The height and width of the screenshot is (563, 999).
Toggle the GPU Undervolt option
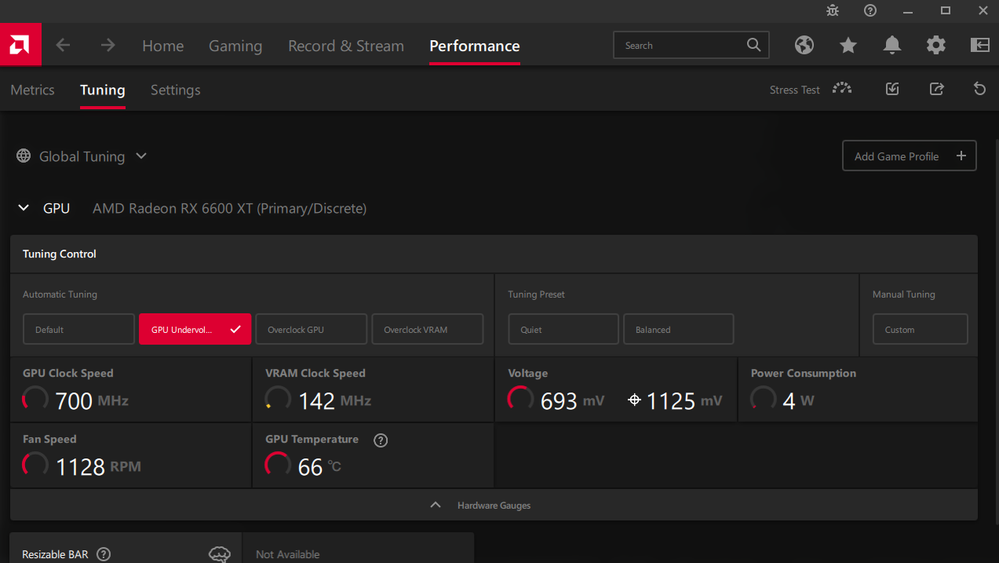(x=195, y=329)
